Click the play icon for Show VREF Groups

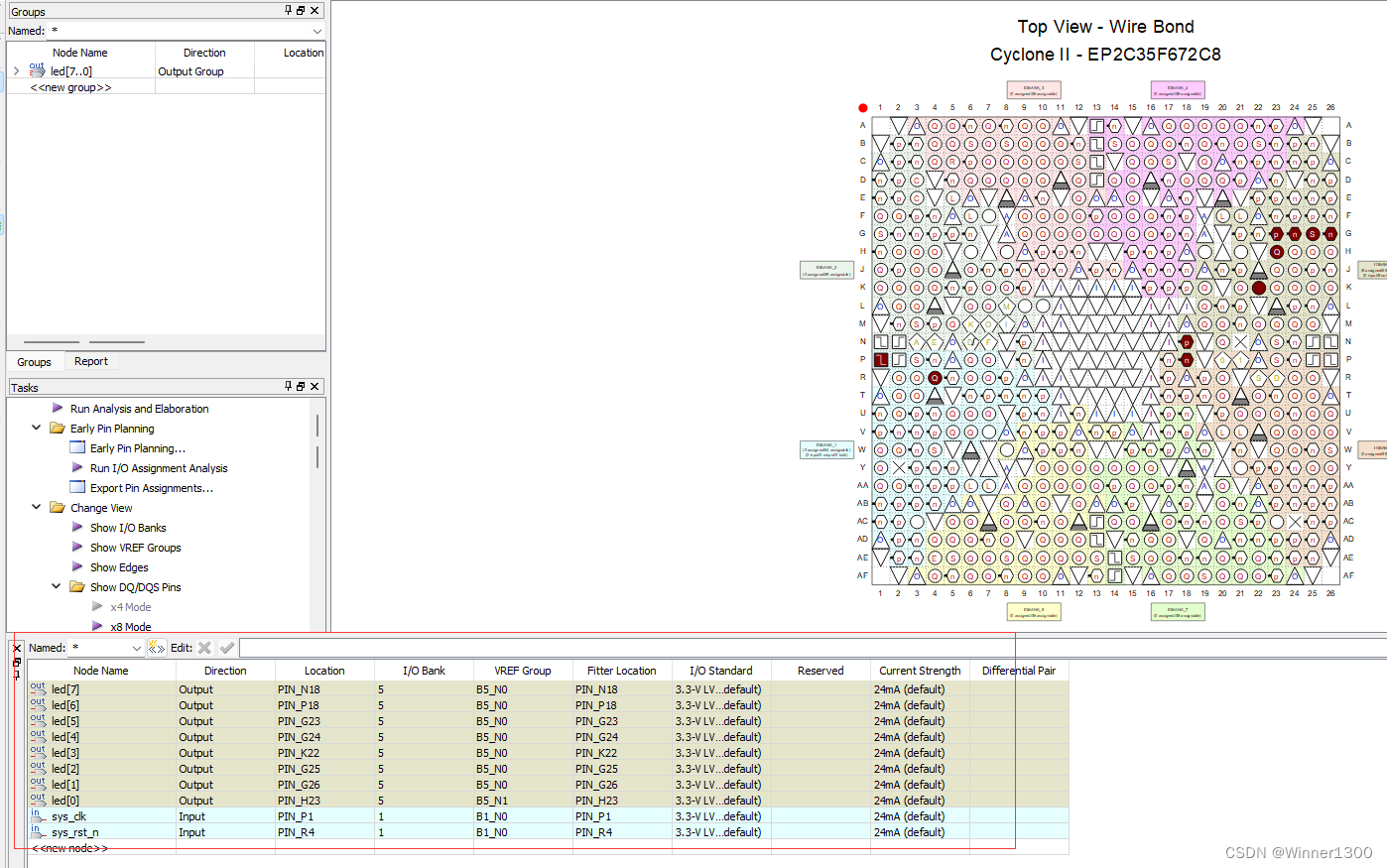tap(77, 547)
